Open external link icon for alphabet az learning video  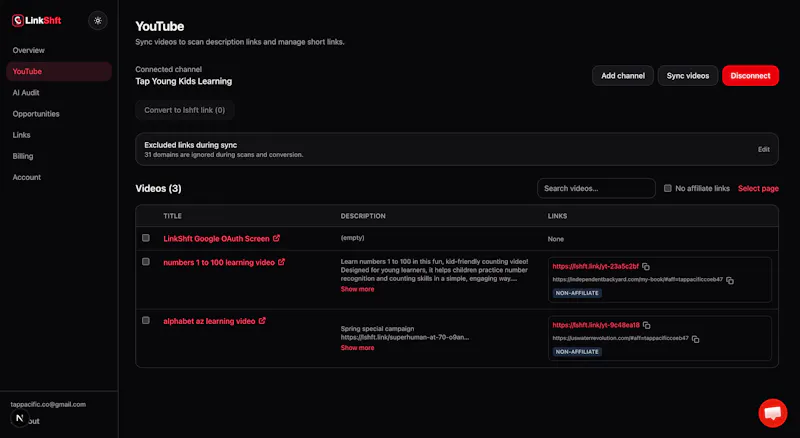click(262, 321)
